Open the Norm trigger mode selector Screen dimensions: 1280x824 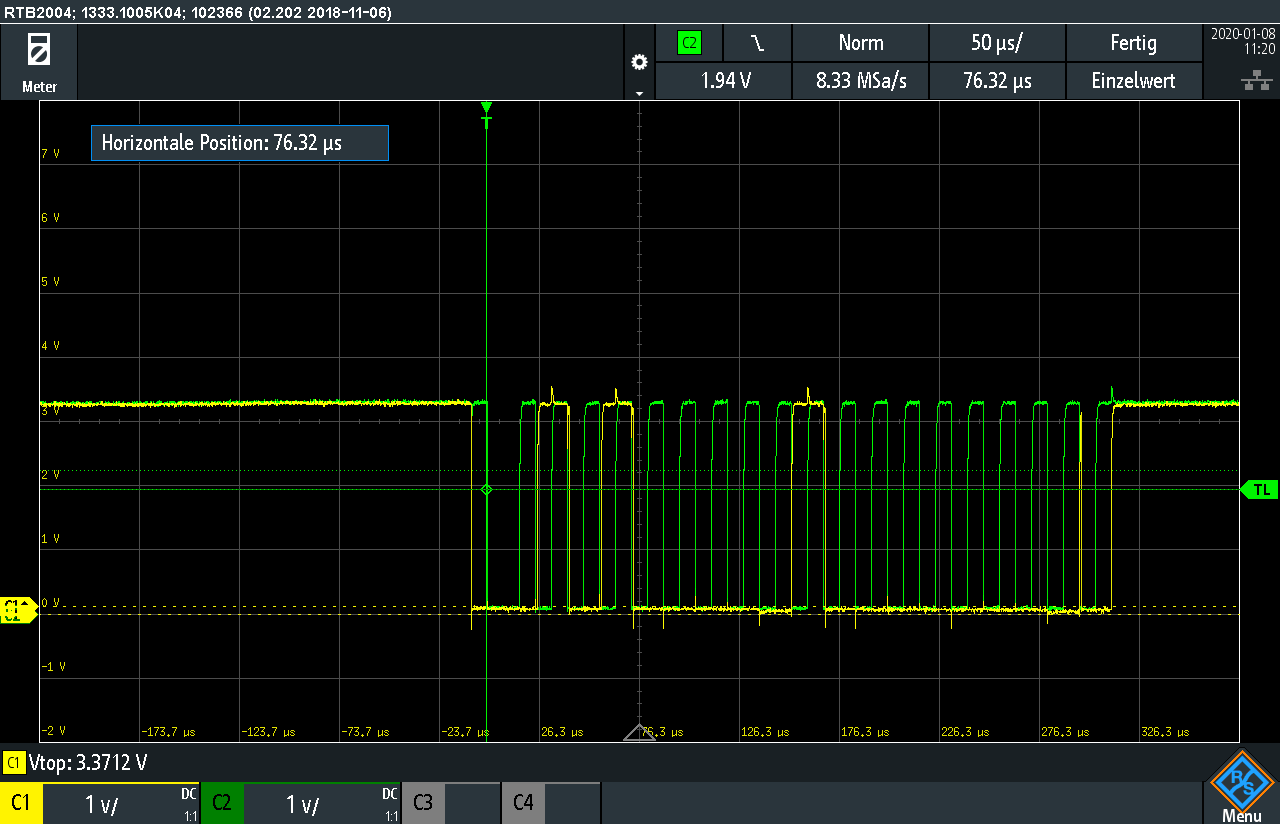click(x=860, y=43)
